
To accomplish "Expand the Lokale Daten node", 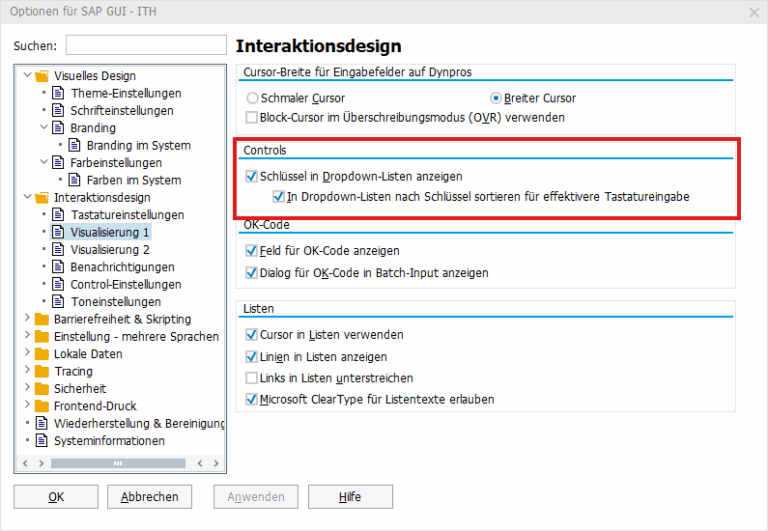I will pyautogui.click(x=27, y=353).
